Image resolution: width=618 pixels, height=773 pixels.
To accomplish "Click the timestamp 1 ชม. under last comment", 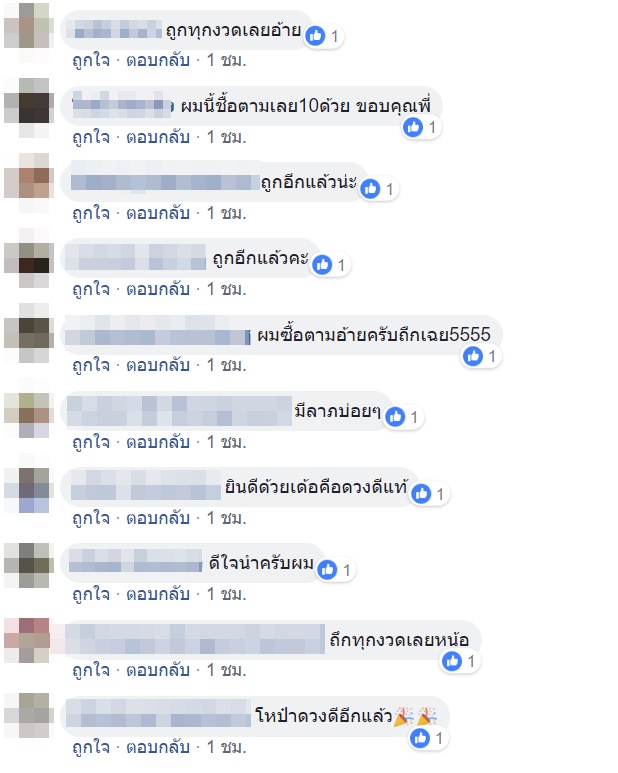I will (x=226, y=747).
